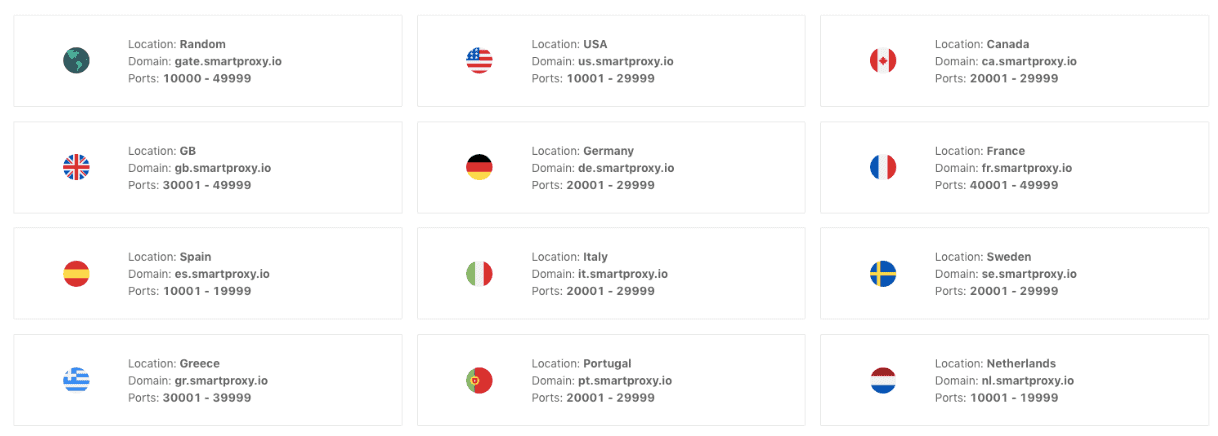
Task: Click the Sweden flag icon
Action: pos(883,273)
